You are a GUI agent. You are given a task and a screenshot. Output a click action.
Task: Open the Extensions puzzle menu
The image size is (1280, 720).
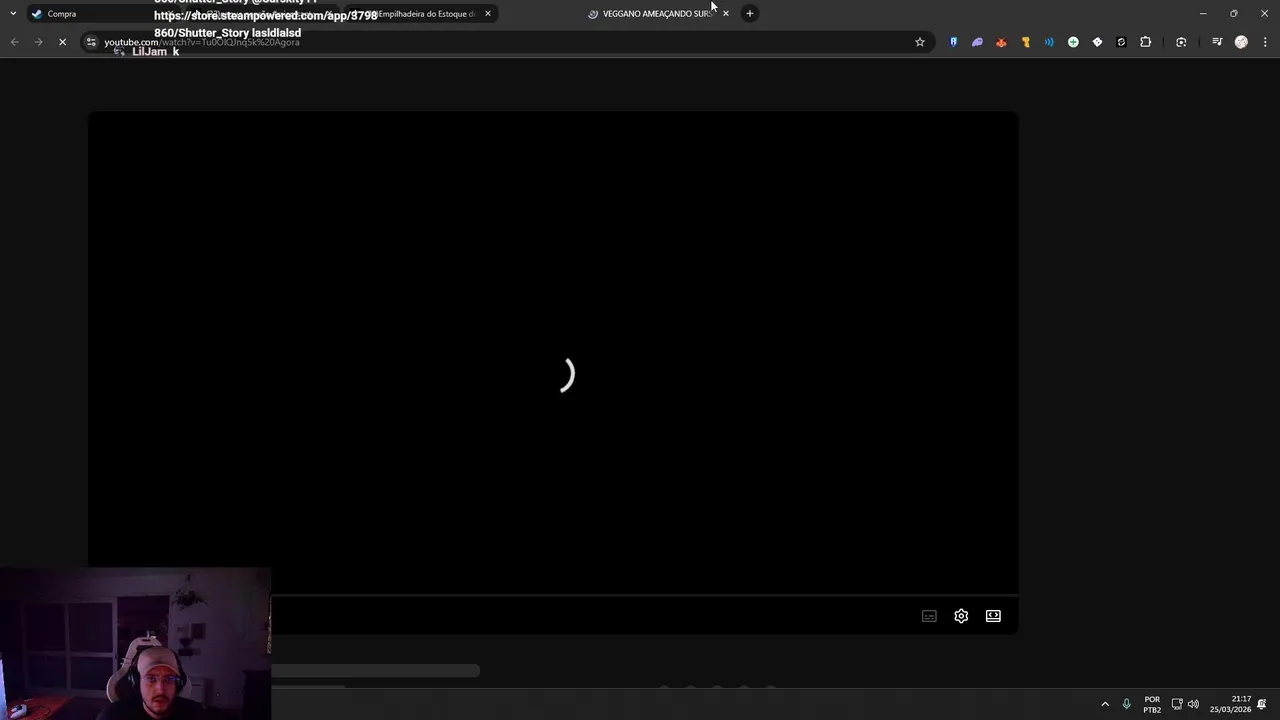(1145, 42)
